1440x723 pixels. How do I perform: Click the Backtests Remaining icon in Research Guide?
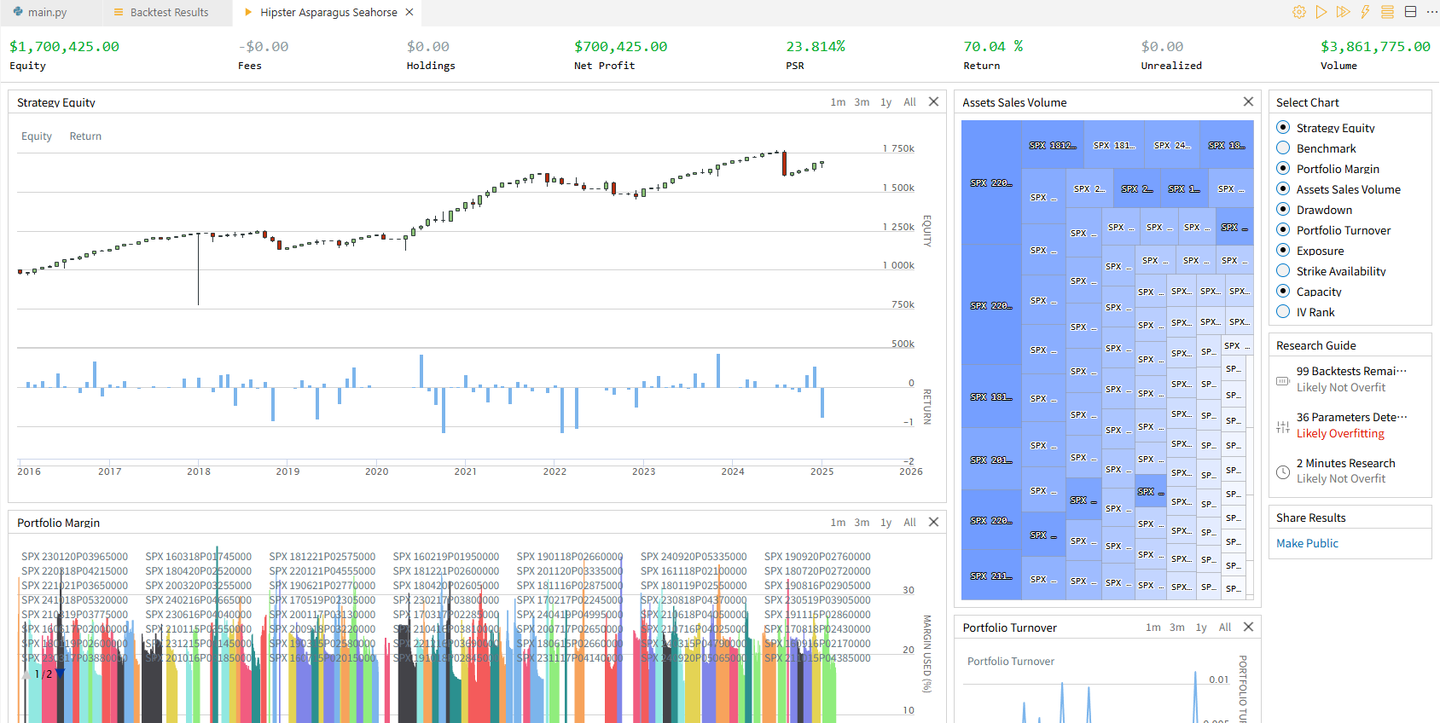pos(1284,379)
